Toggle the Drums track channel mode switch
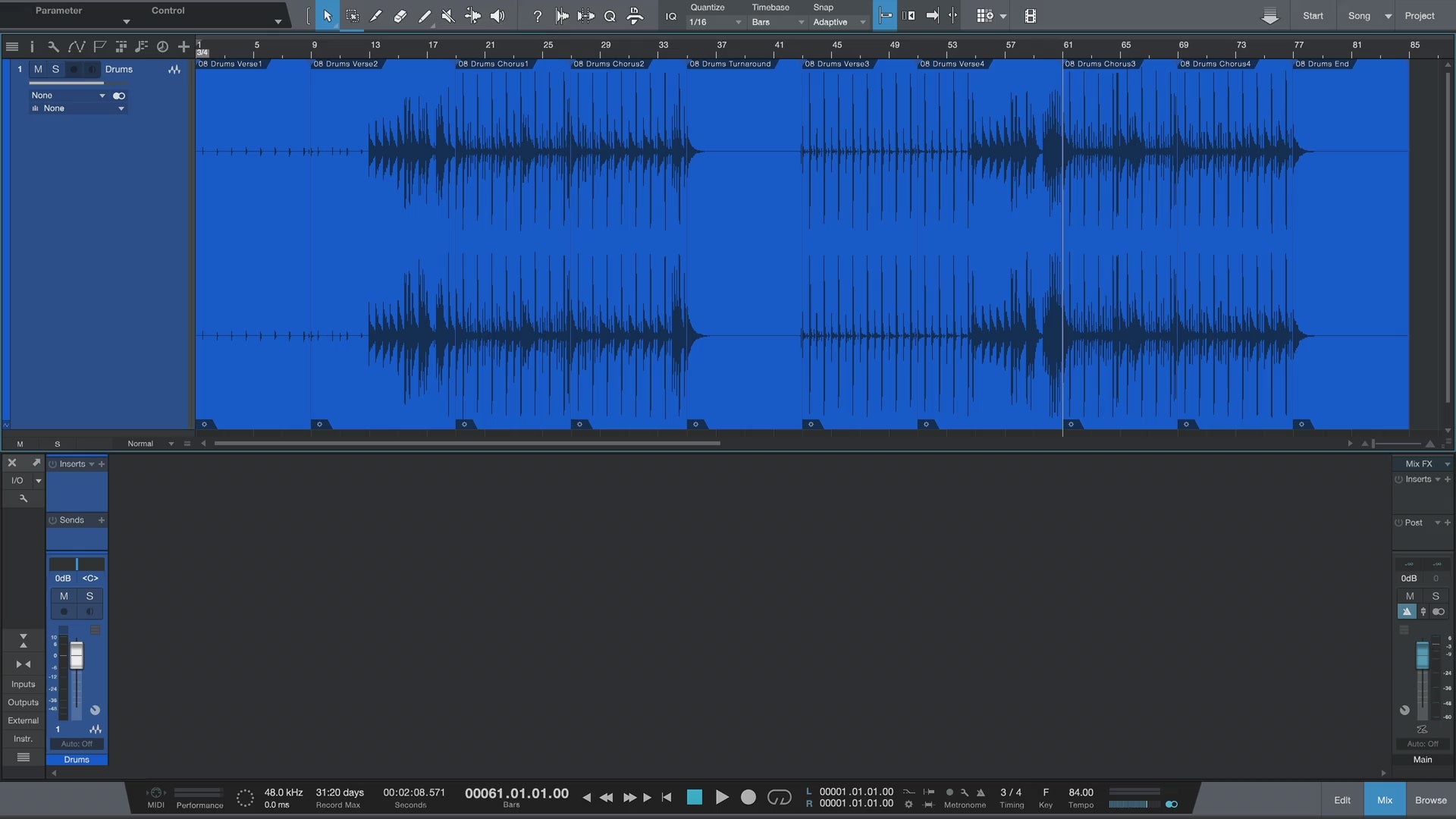 [x=119, y=96]
